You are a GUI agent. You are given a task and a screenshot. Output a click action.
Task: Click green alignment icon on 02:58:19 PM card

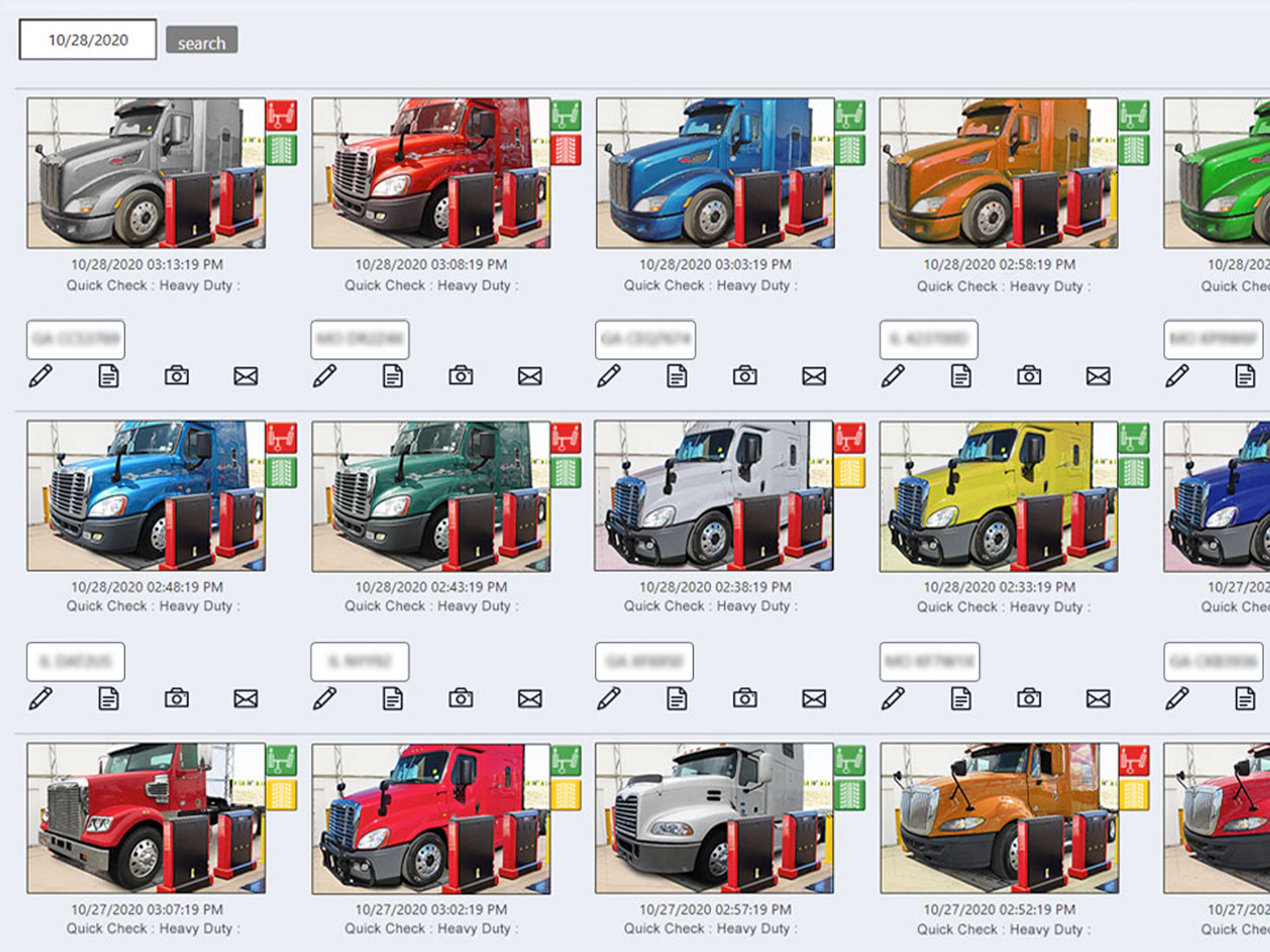click(1134, 115)
